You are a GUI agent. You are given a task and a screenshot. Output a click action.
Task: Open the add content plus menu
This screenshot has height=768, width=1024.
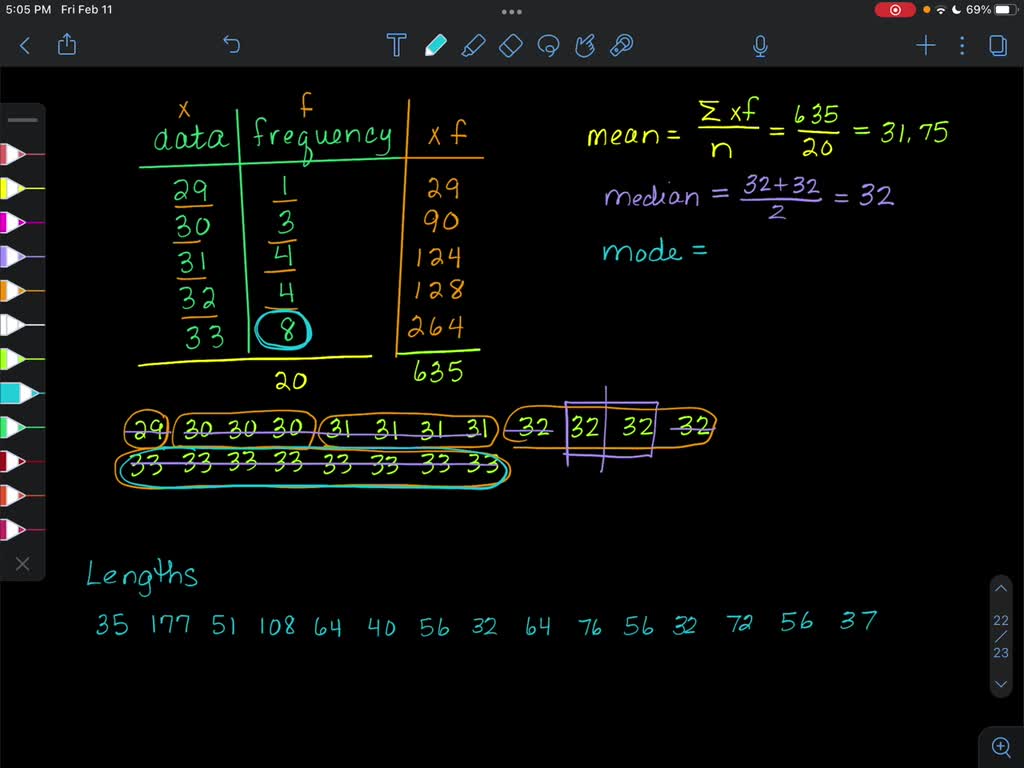click(x=925, y=45)
